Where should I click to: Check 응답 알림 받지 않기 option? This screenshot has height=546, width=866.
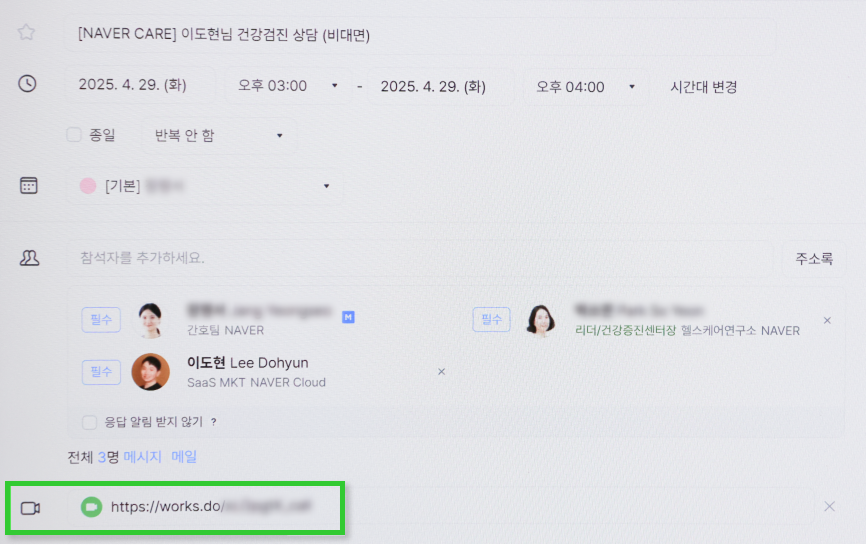click(89, 422)
